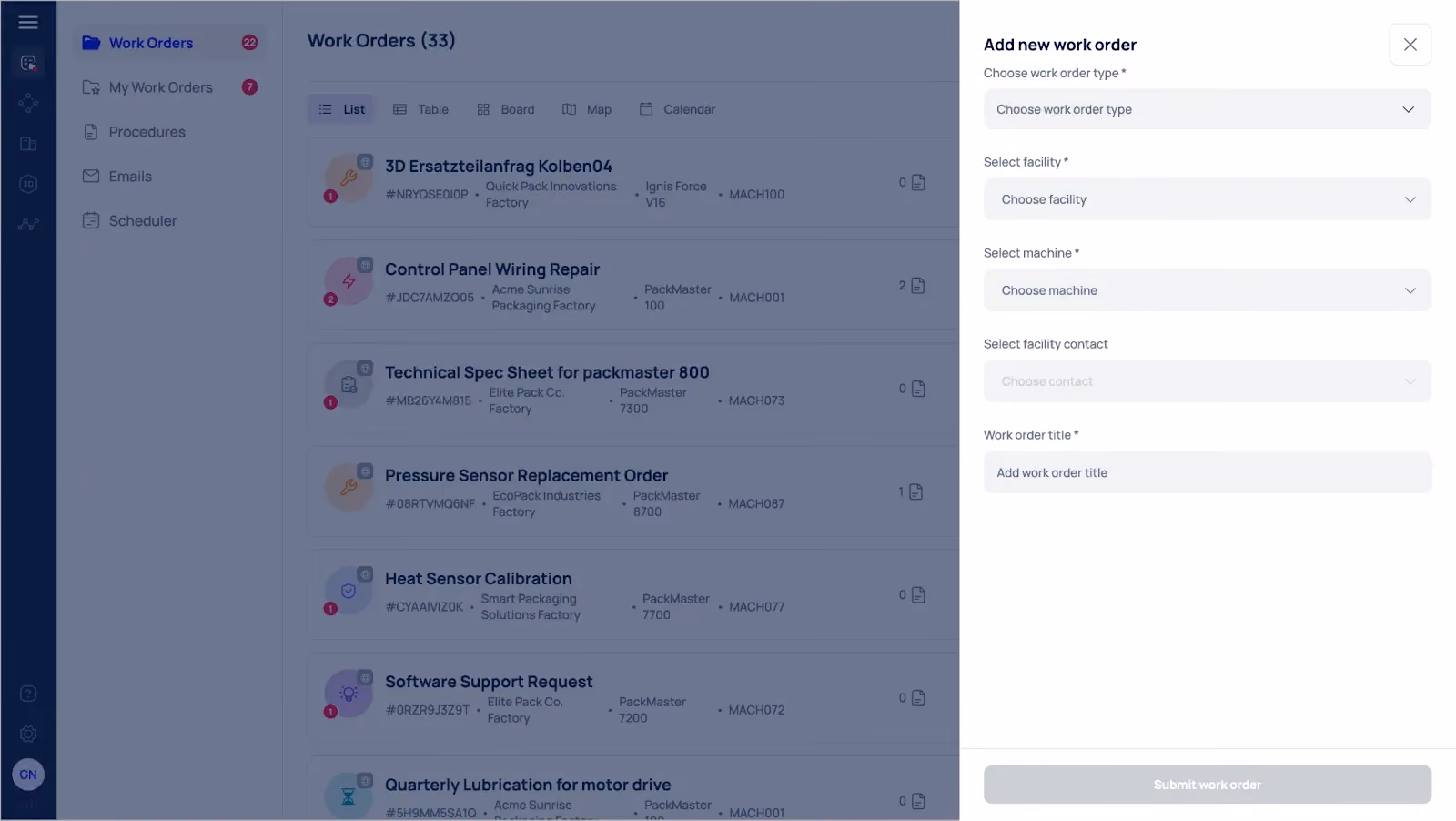Open the hamburger menu in left rail
This screenshot has width=1456, height=821.
[28, 22]
